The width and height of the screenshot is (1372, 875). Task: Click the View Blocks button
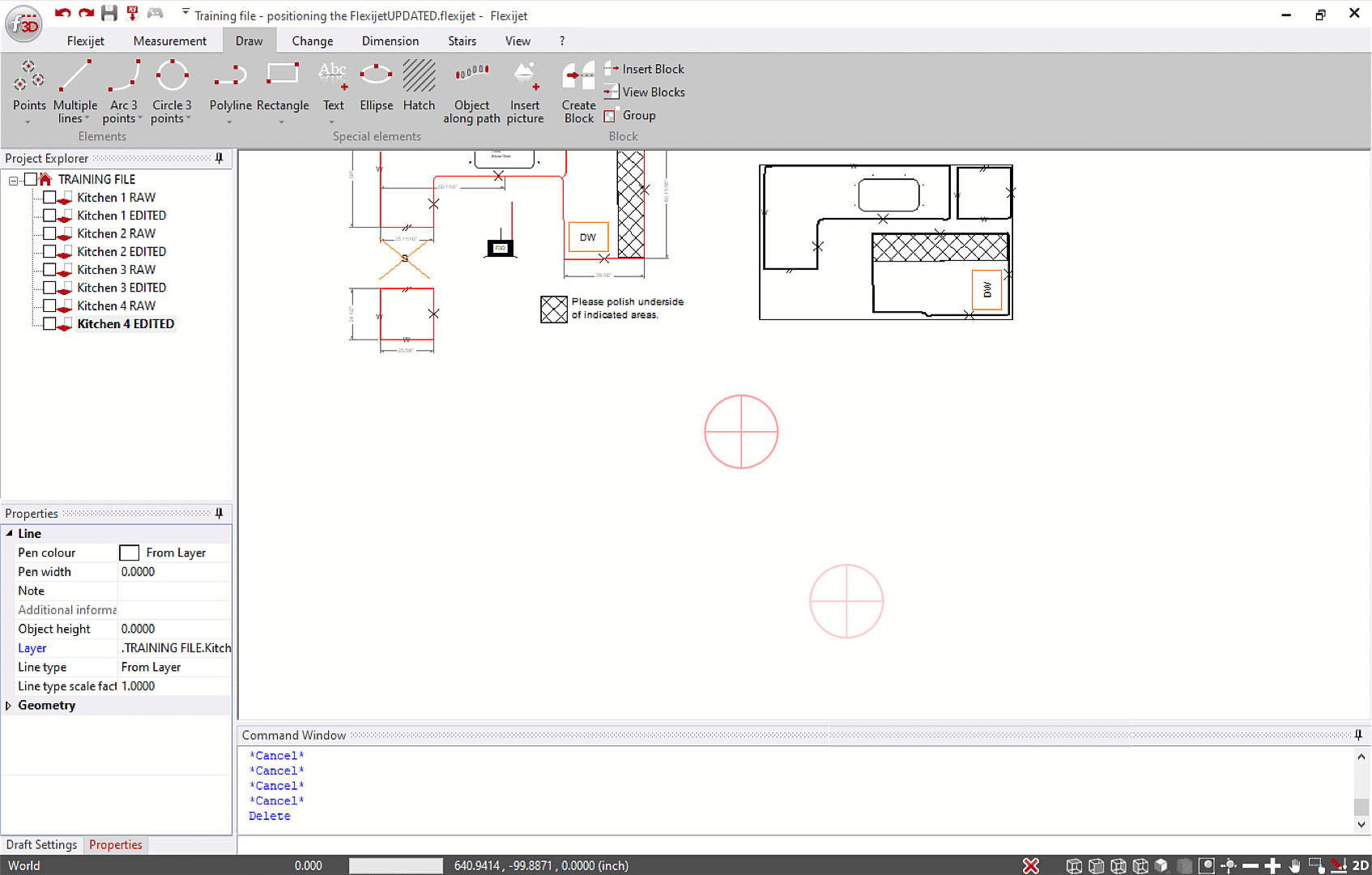[644, 92]
